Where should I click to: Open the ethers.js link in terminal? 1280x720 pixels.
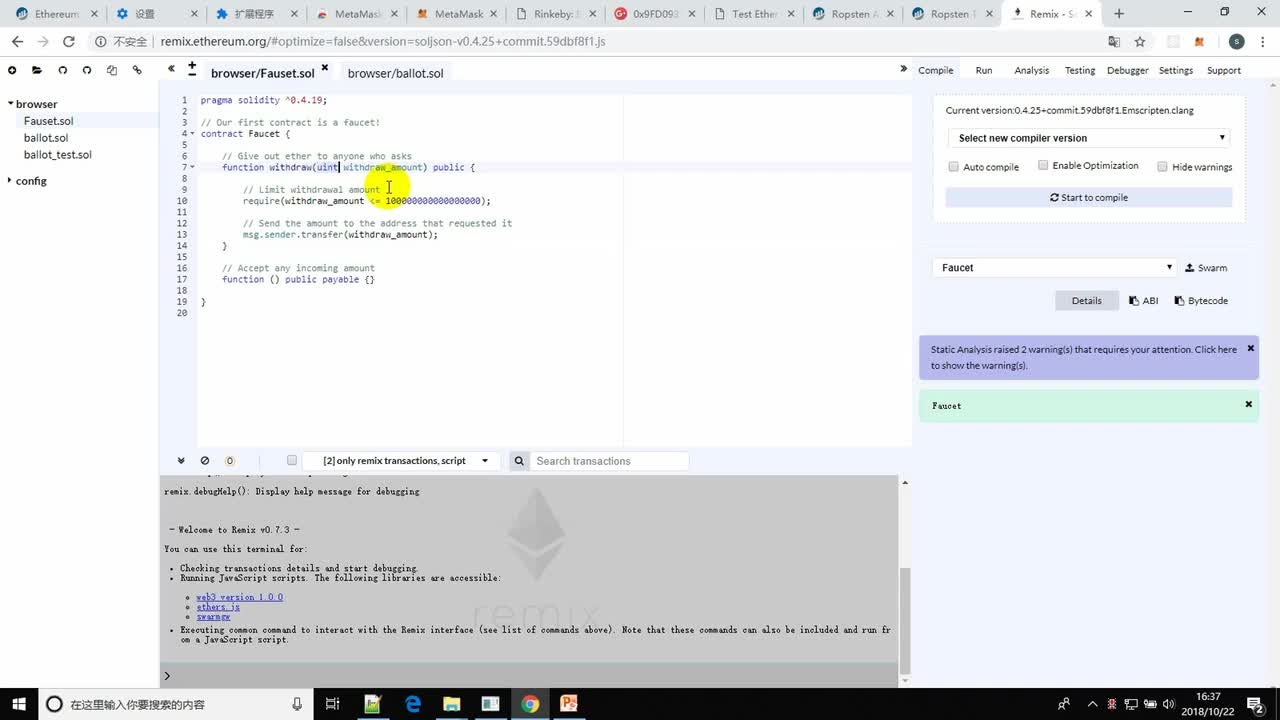point(218,607)
